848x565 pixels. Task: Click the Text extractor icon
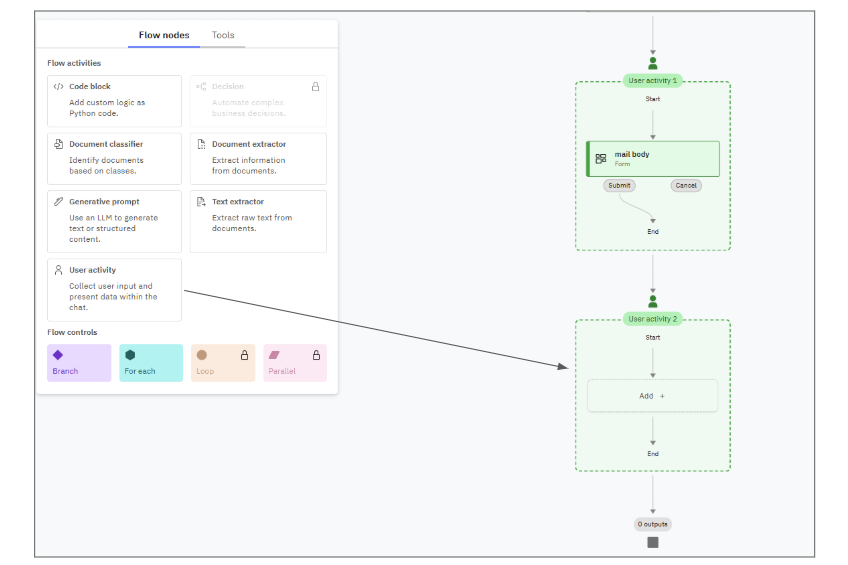tap(201, 202)
